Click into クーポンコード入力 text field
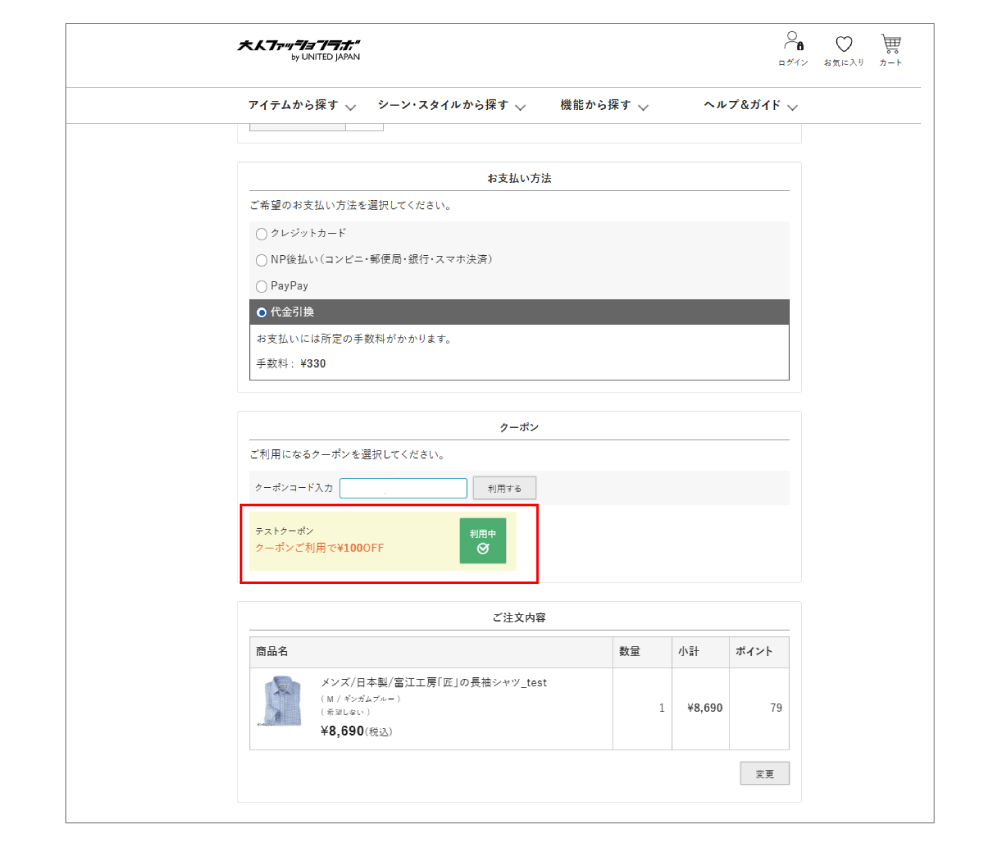1000x850 pixels. (403, 488)
